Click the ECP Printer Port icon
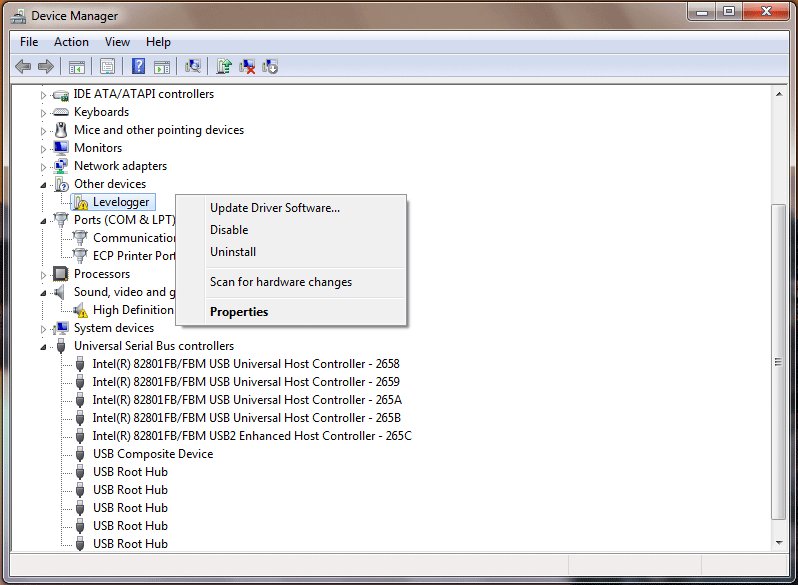798x585 pixels. click(x=80, y=256)
